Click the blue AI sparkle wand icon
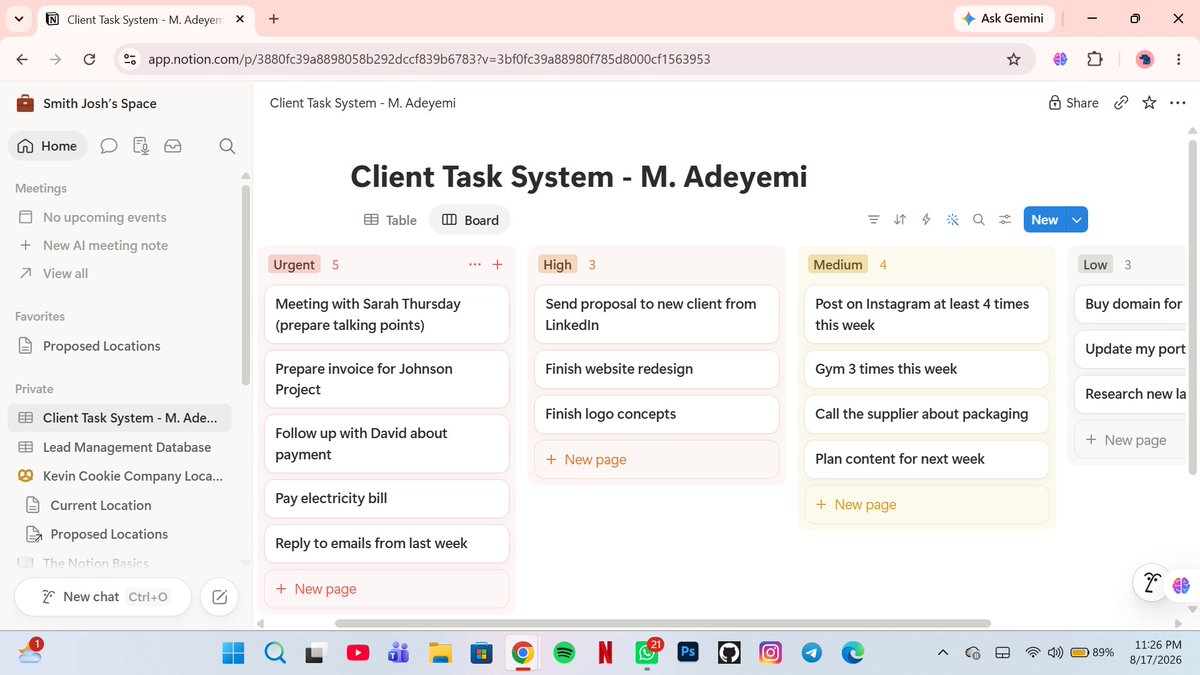 point(952,220)
